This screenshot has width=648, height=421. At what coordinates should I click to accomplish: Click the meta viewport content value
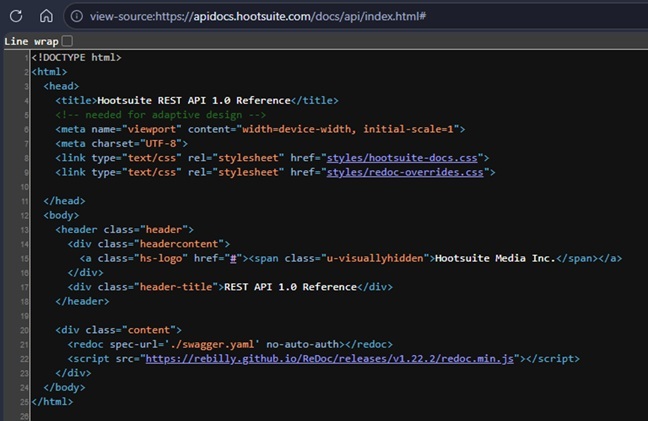tap(348, 129)
